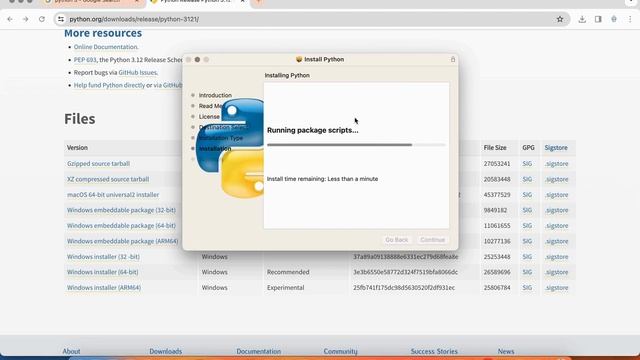Click the Recommended cell for Windows installer (64-bit)
Viewport: 640px width, 360px height.
(x=288, y=272)
